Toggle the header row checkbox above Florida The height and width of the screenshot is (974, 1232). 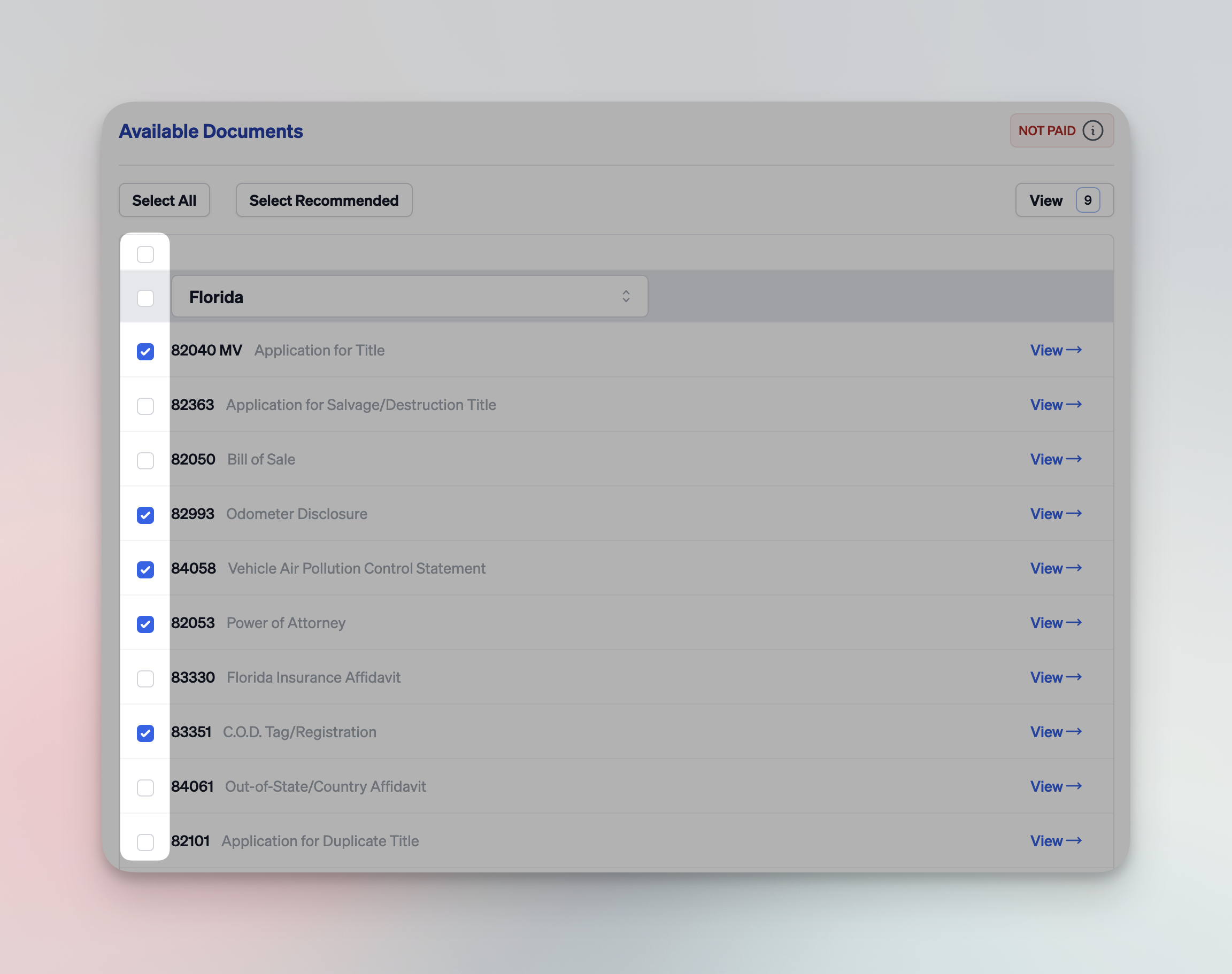pos(145,254)
